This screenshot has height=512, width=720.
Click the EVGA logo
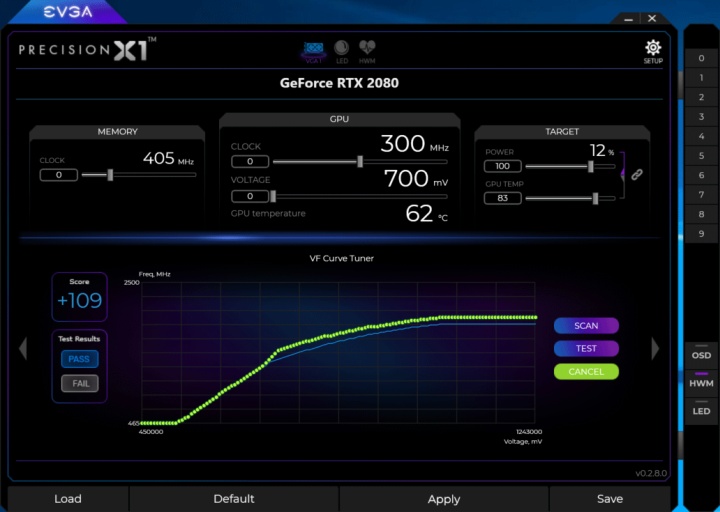(x=68, y=12)
